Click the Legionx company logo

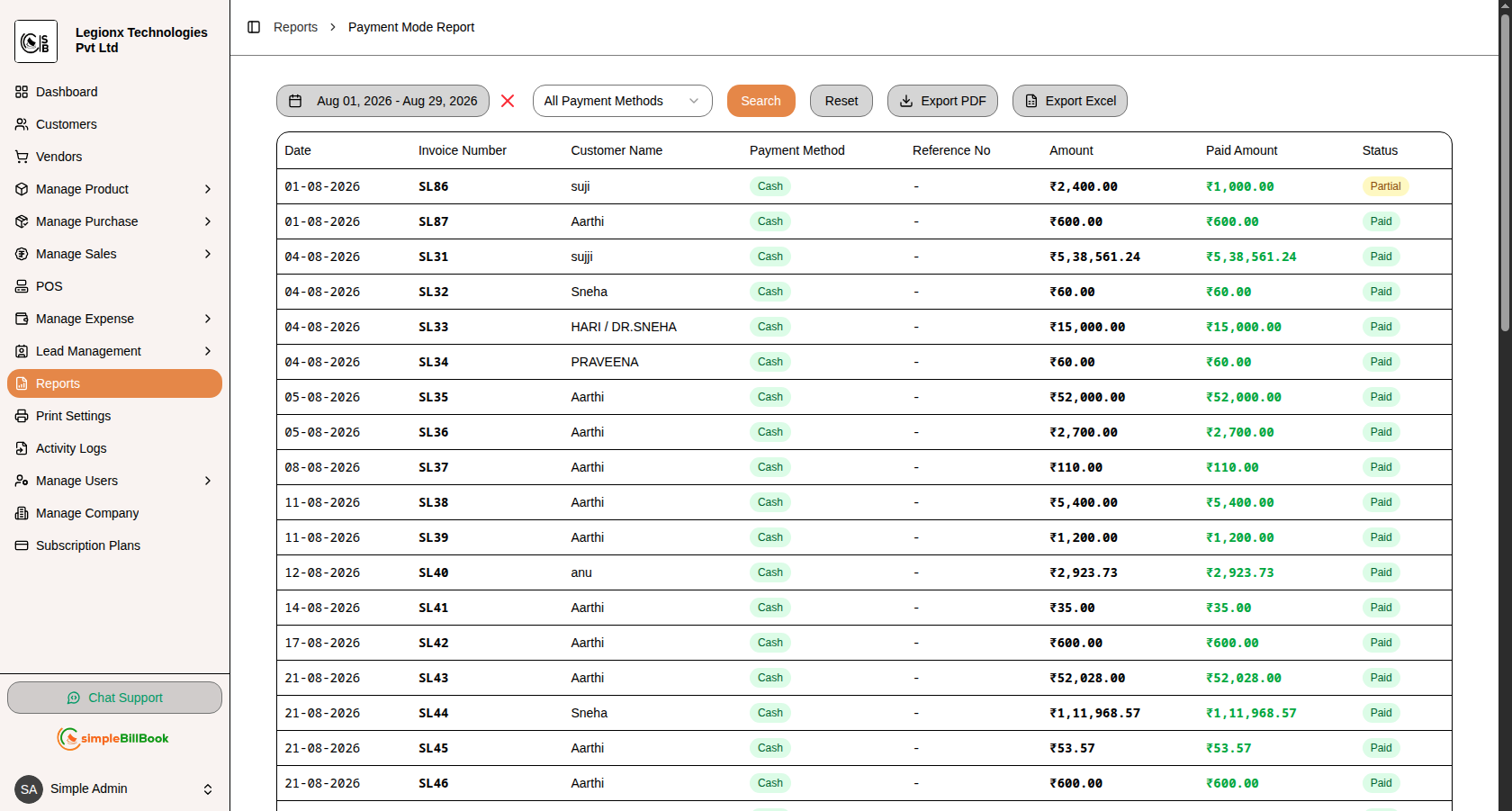36,41
